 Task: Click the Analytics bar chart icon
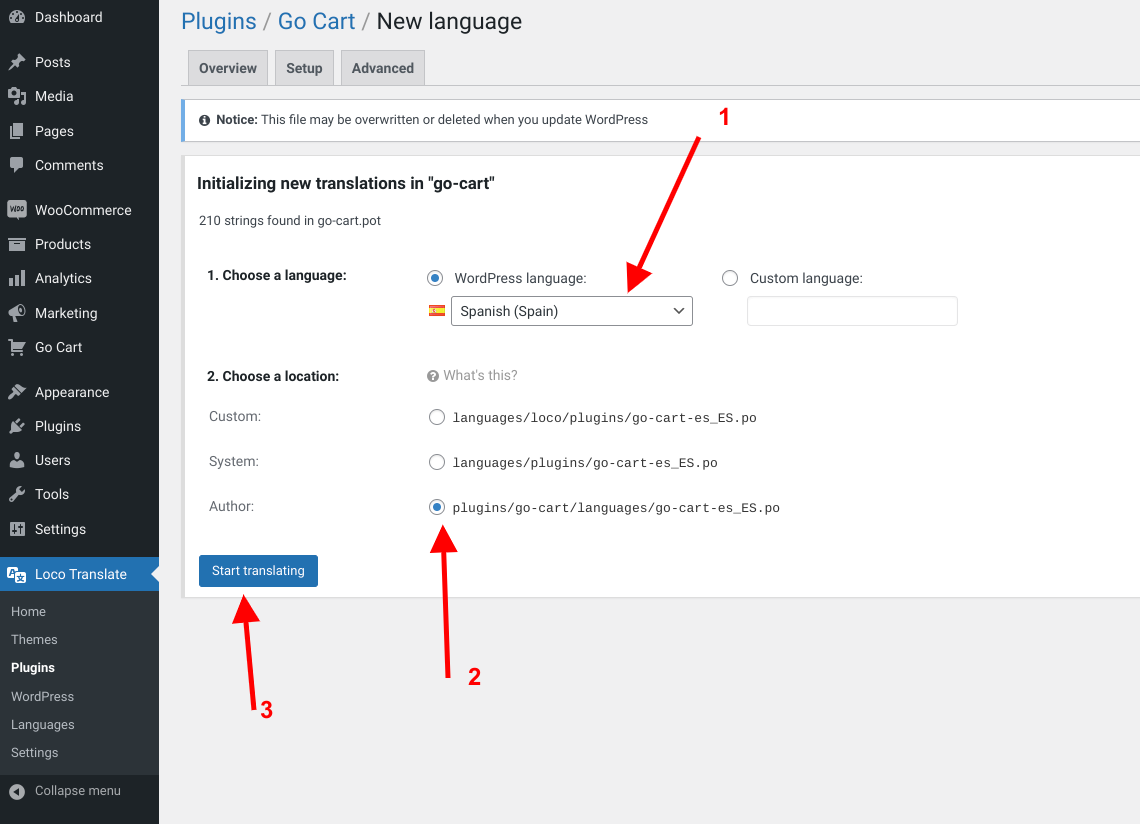17,278
